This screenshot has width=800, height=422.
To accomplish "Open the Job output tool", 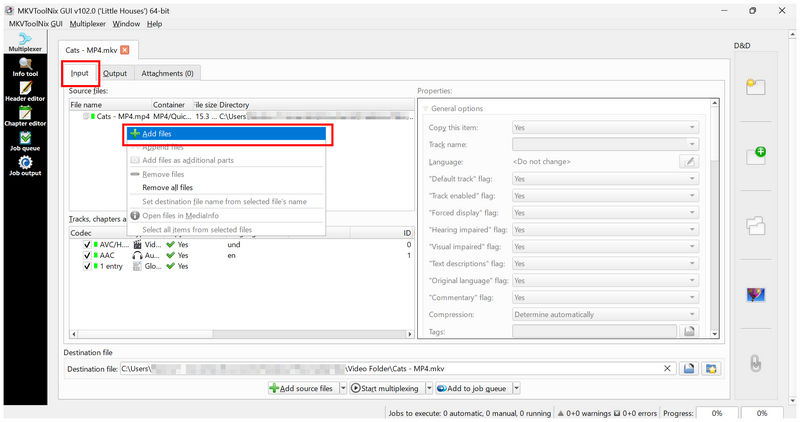I will 25,166.
